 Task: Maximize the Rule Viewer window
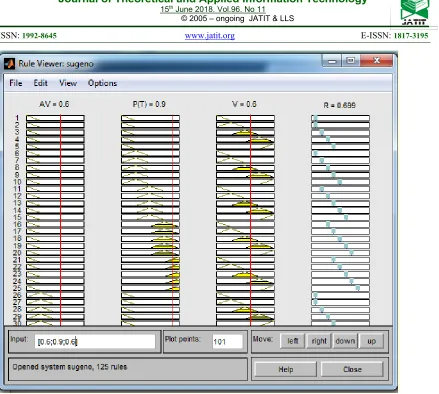coord(350,61)
